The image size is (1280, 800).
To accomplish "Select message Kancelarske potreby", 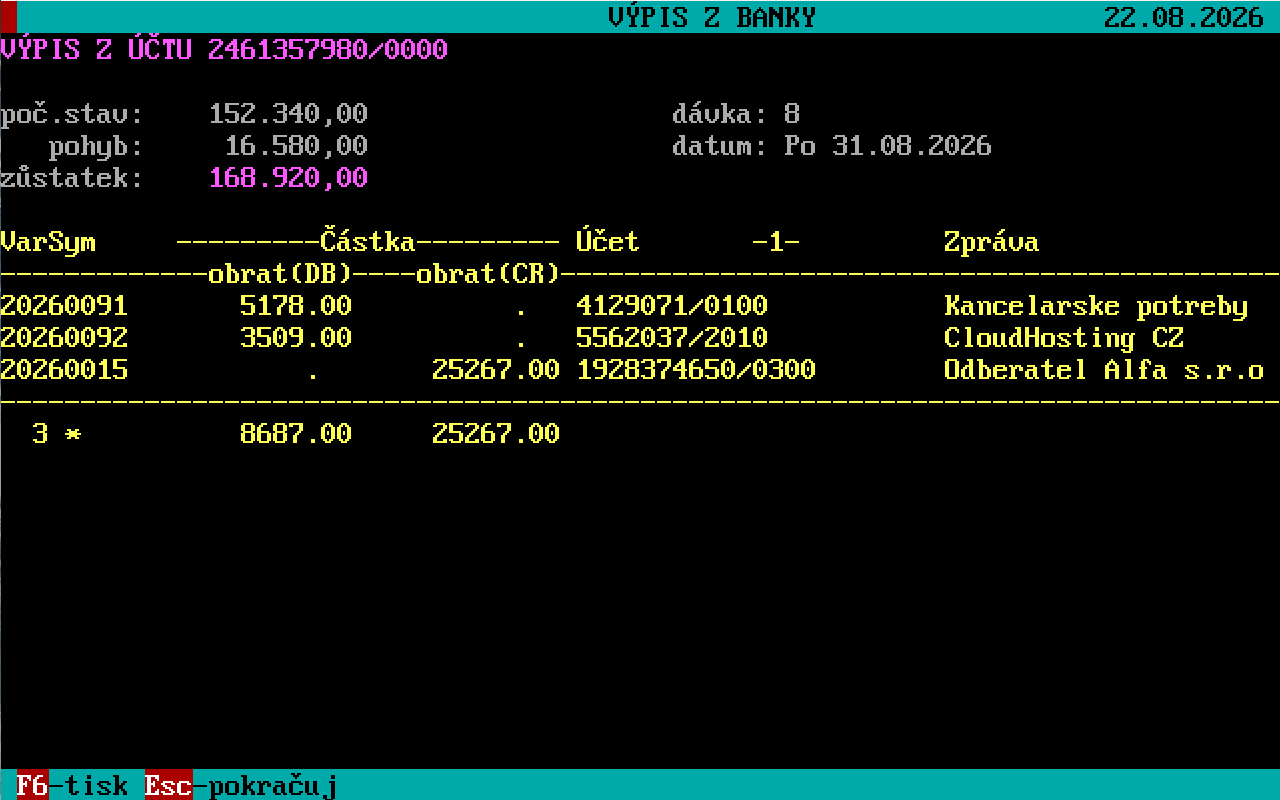I will tap(1096, 305).
